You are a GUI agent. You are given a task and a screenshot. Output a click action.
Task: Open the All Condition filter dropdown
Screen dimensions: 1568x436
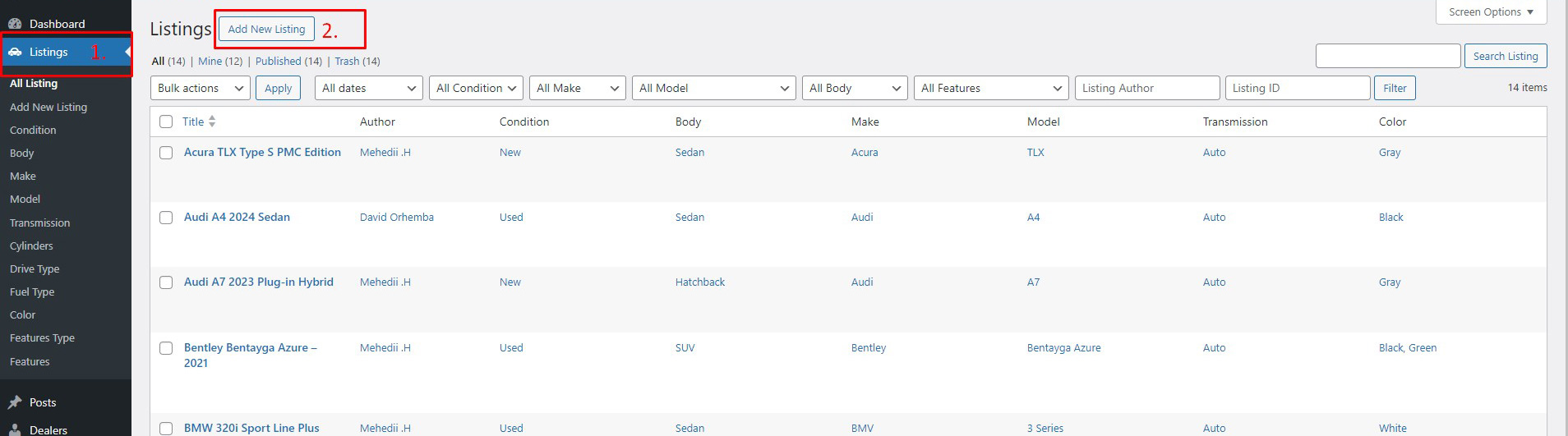[x=476, y=88]
